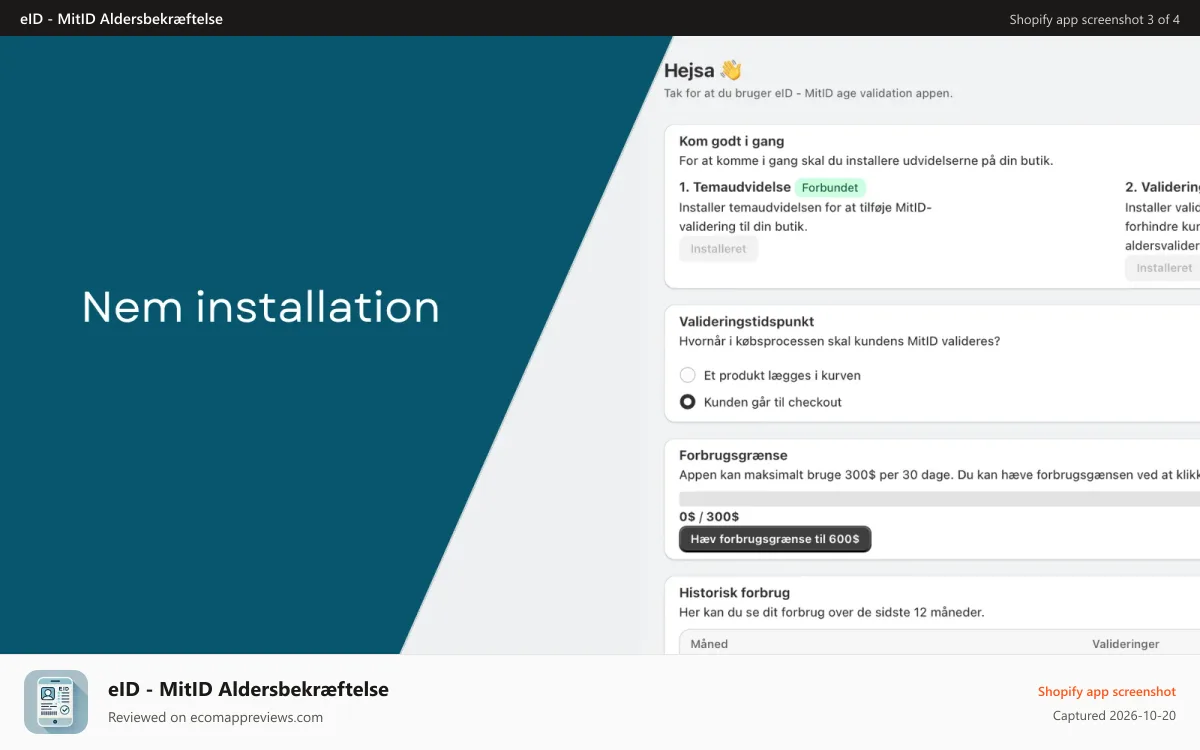Click the 'Historisk forbrug' section heading
The width and height of the screenshot is (1200, 750).
(734, 593)
